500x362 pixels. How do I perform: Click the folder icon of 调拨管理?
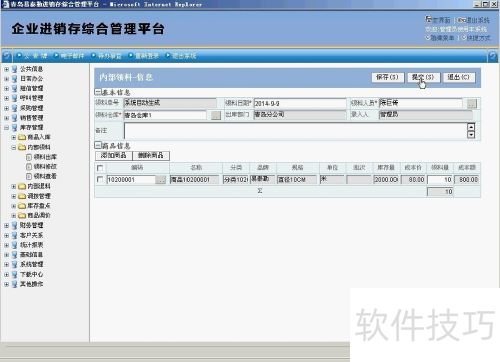(x=22, y=196)
